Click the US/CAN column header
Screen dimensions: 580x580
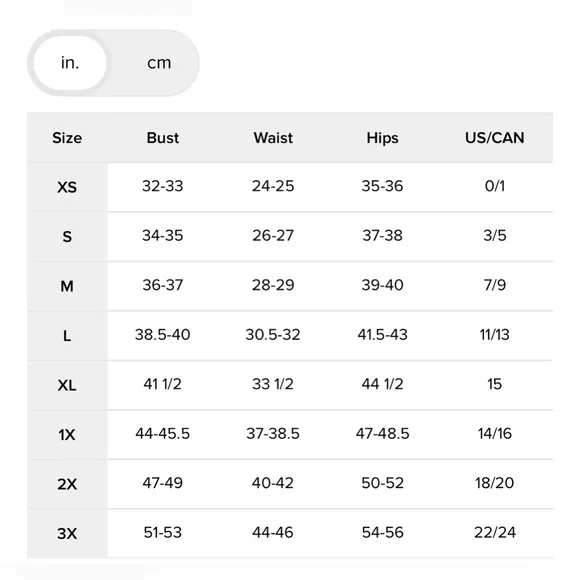[x=495, y=138]
